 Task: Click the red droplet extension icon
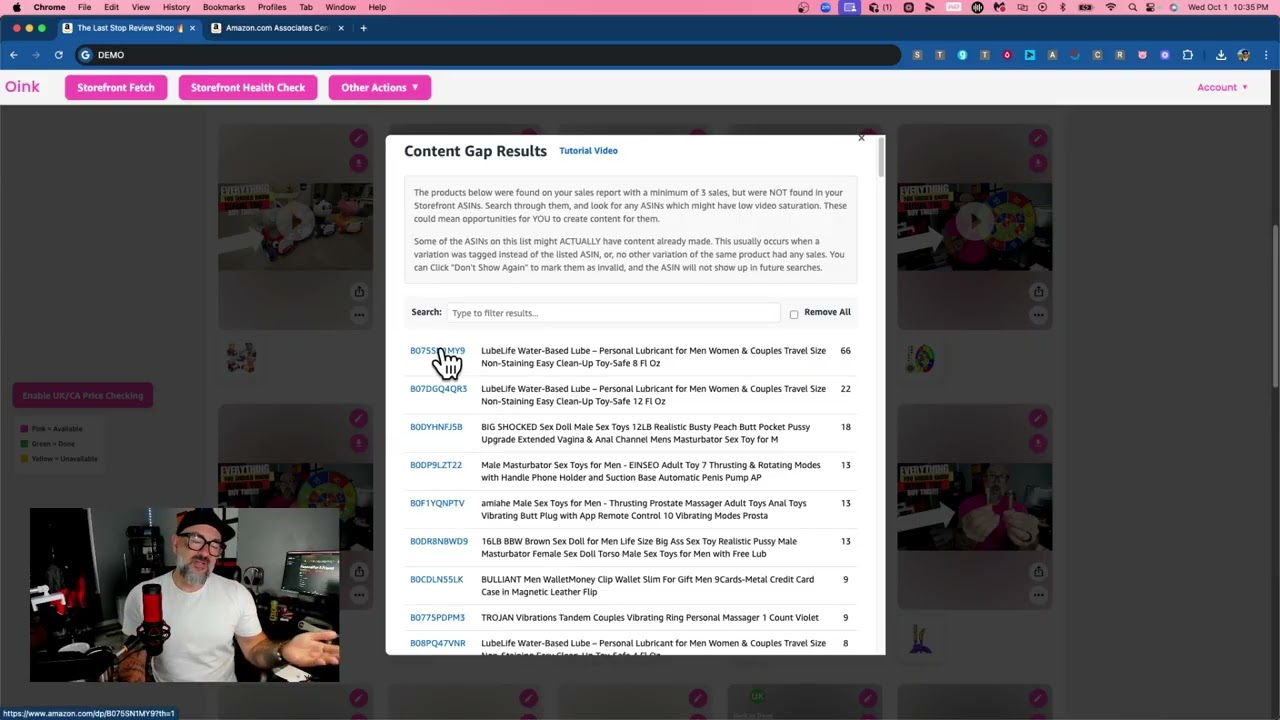coord(1007,55)
